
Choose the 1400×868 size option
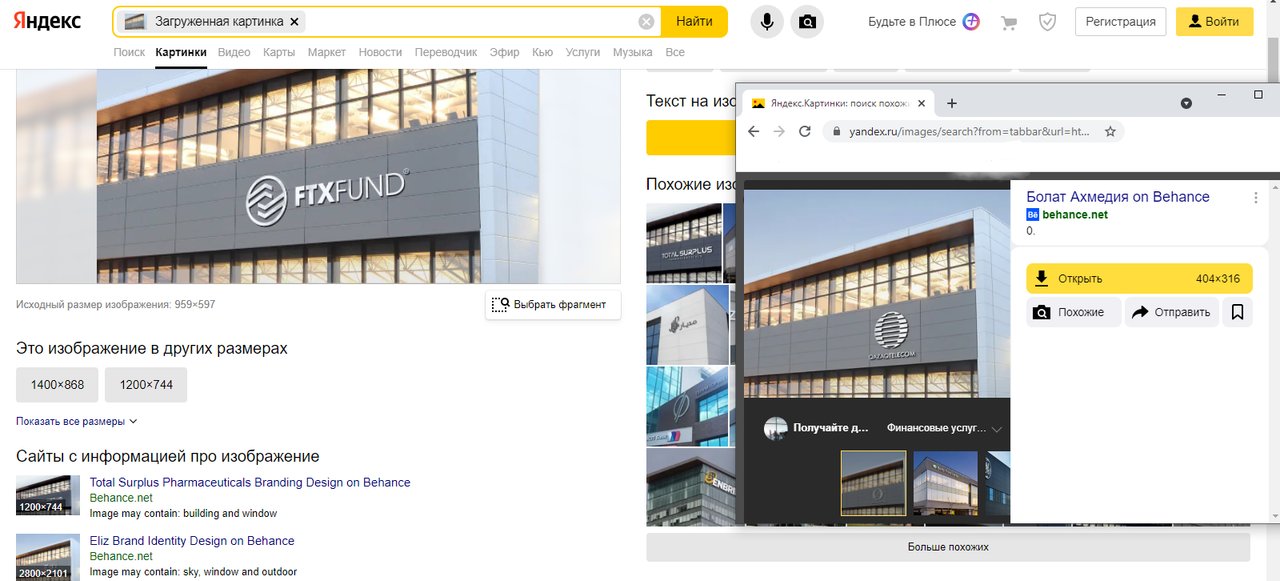57,385
